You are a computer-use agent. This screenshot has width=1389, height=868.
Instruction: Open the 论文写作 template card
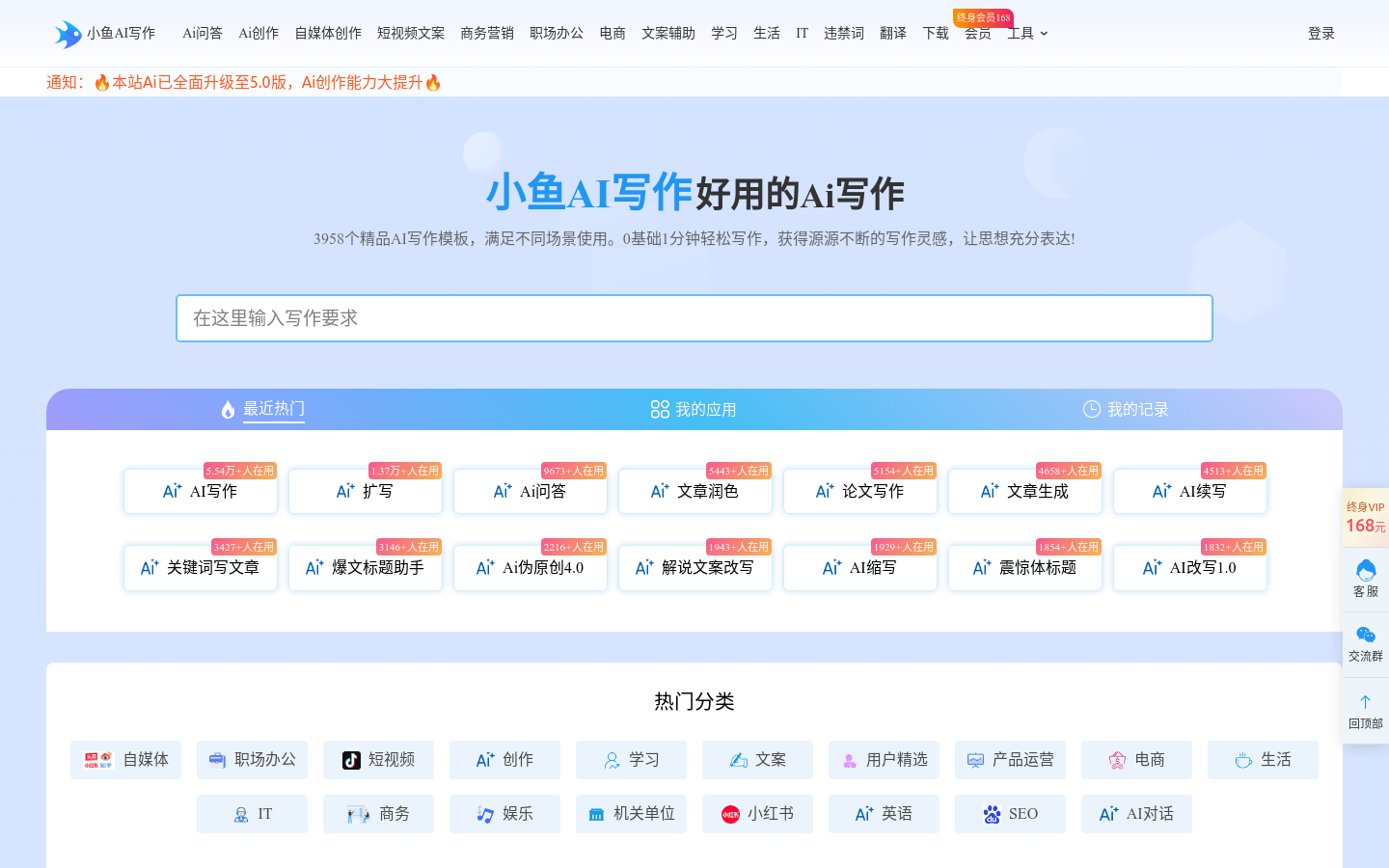click(x=860, y=492)
